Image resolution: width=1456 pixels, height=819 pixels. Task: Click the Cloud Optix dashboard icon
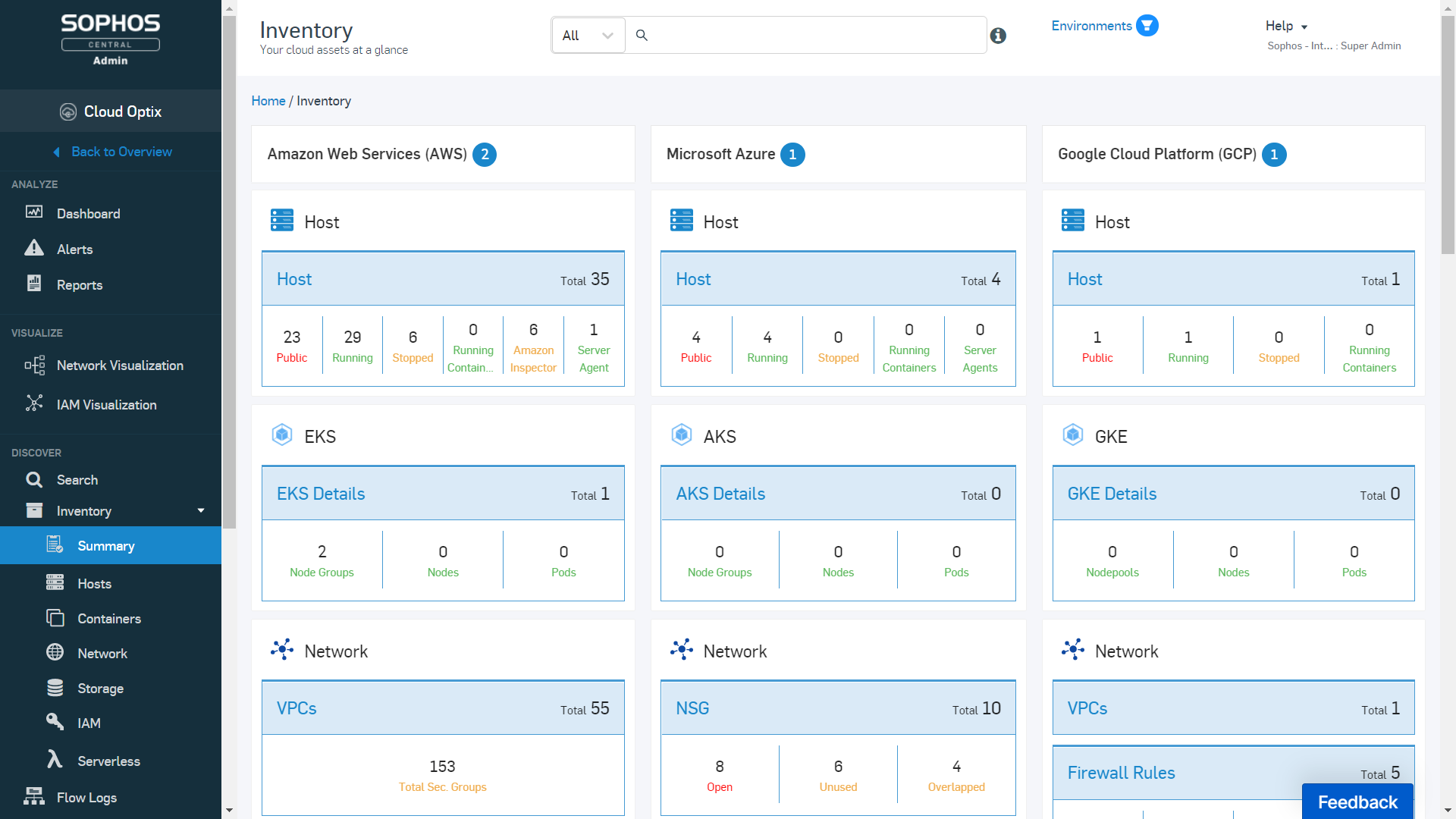point(69,112)
